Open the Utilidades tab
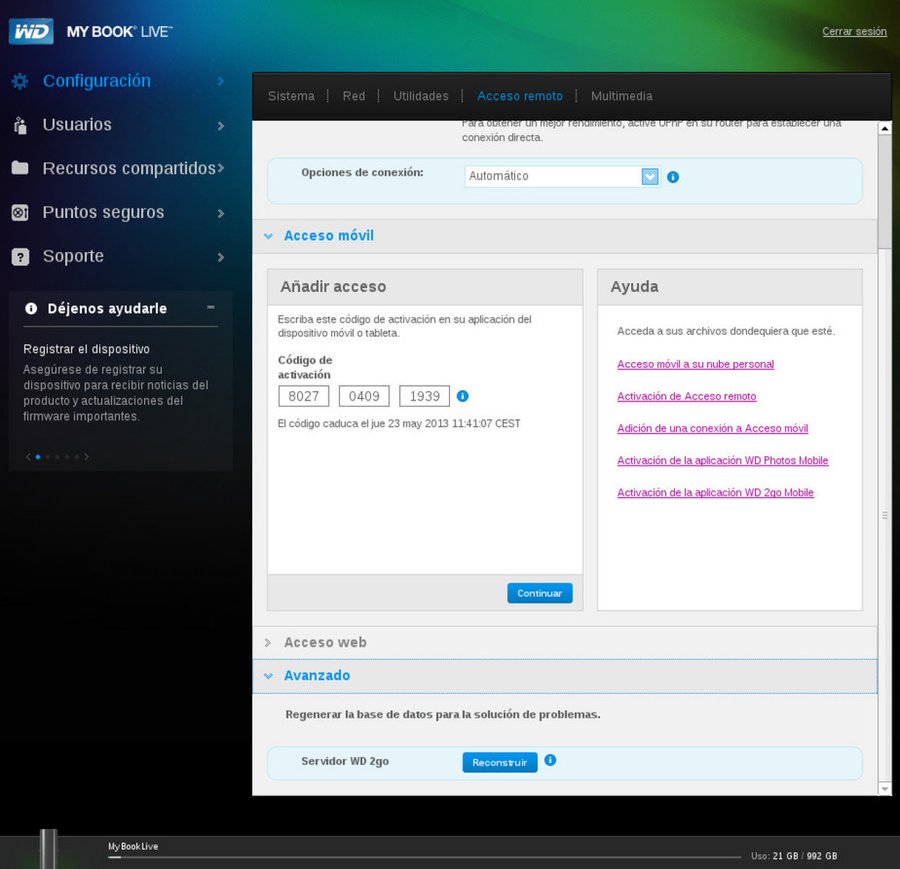 coord(420,96)
